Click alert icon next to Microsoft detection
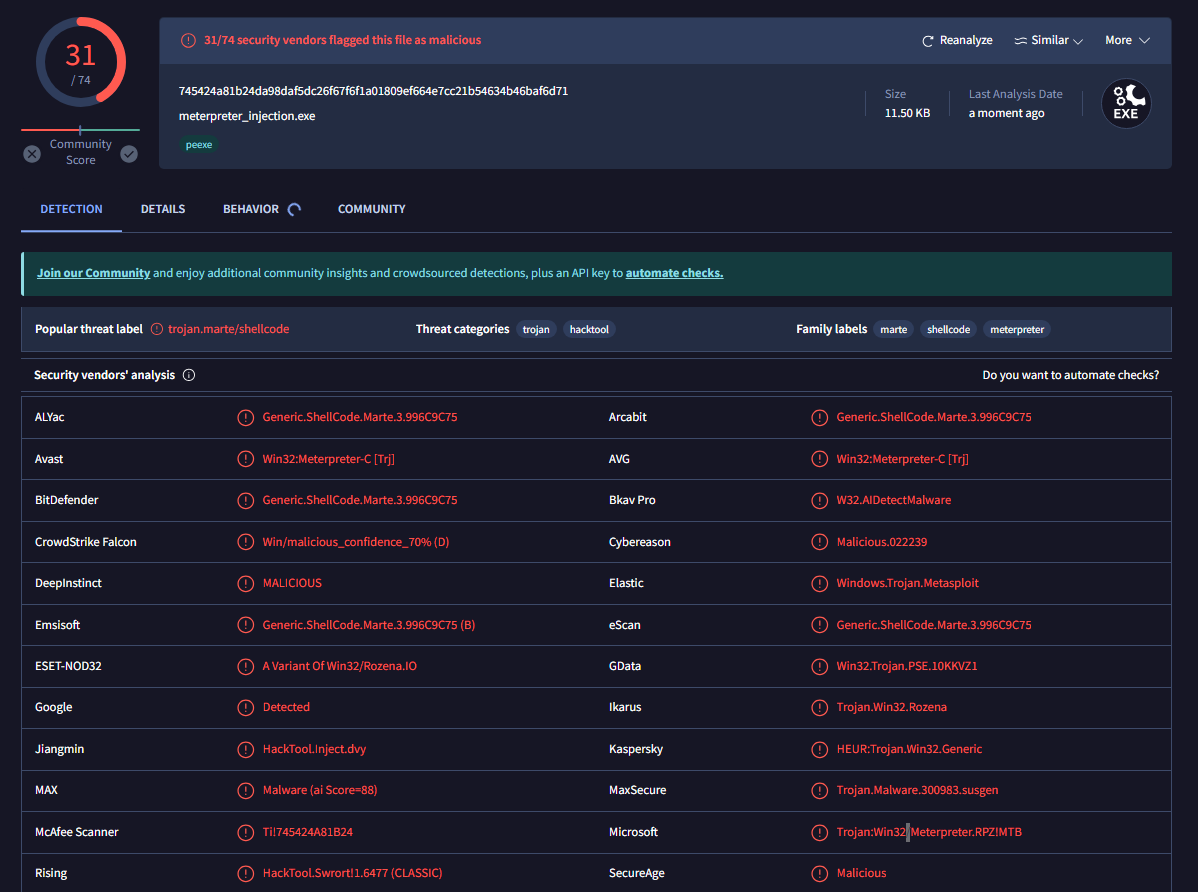 point(819,832)
